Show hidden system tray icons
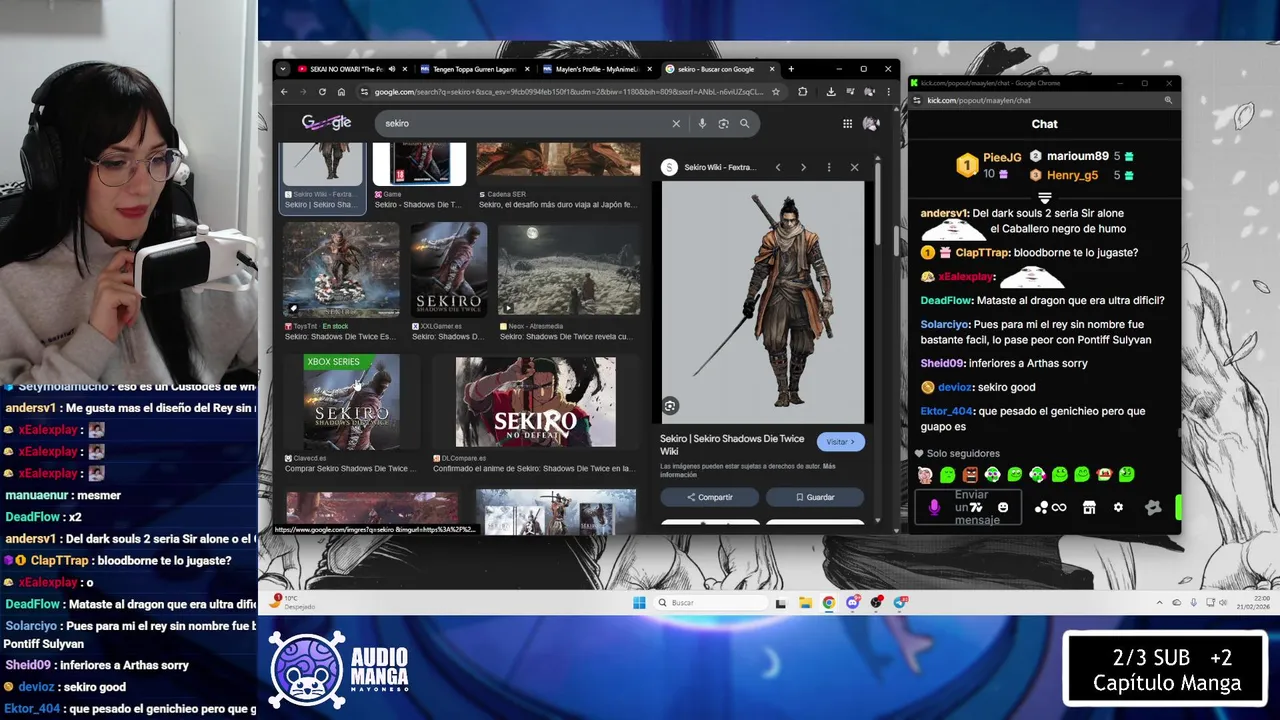Image resolution: width=1280 pixels, height=720 pixels. pyautogui.click(x=1160, y=602)
